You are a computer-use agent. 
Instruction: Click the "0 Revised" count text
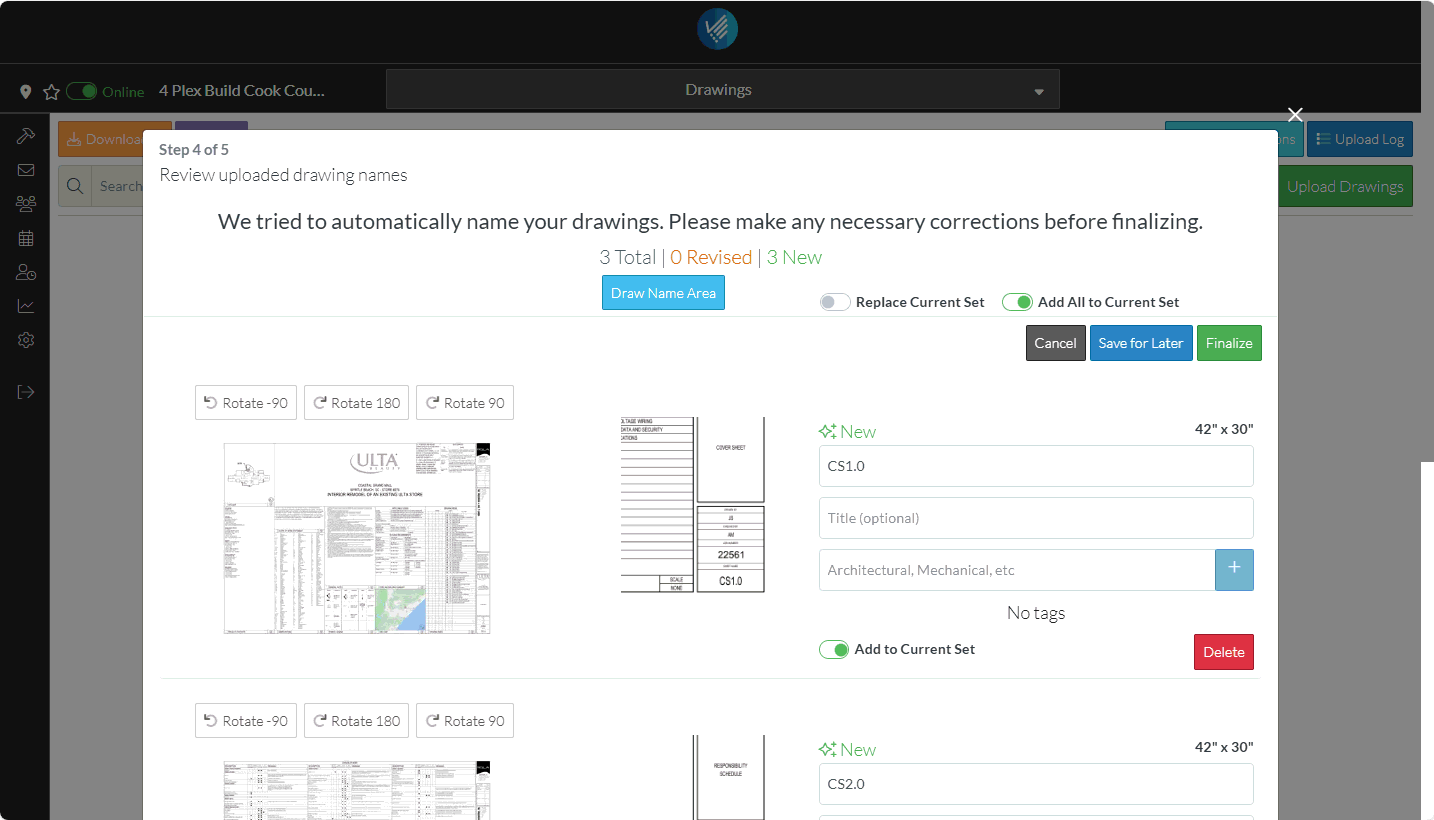[711, 257]
